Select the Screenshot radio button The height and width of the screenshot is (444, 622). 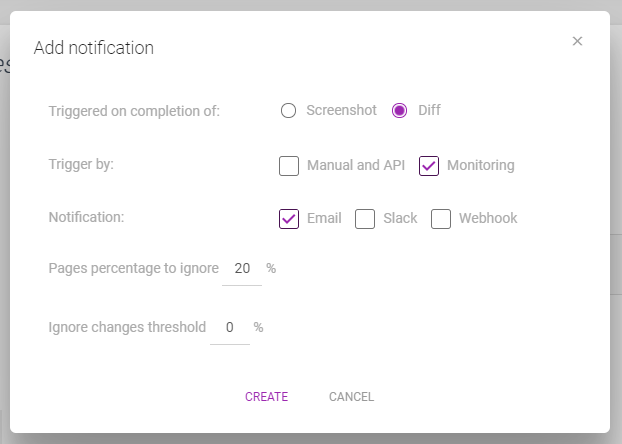point(288,110)
